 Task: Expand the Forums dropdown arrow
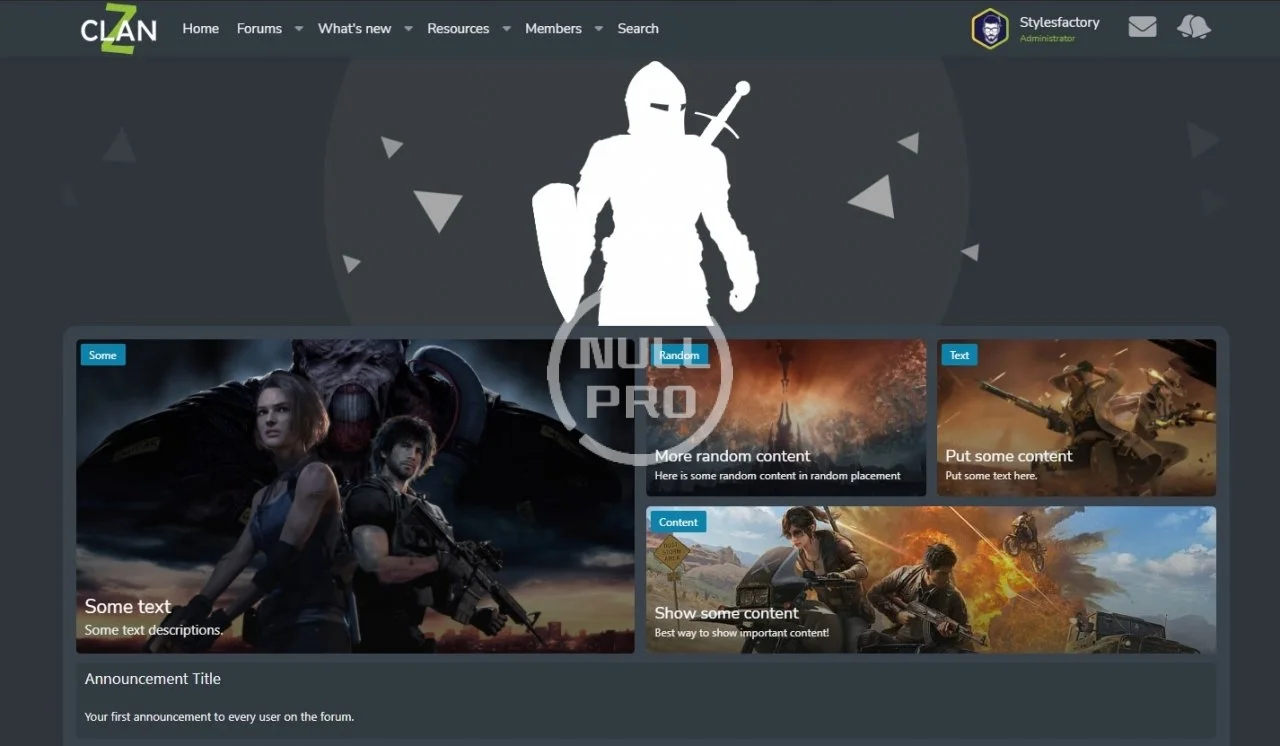(x=298, y=29)
